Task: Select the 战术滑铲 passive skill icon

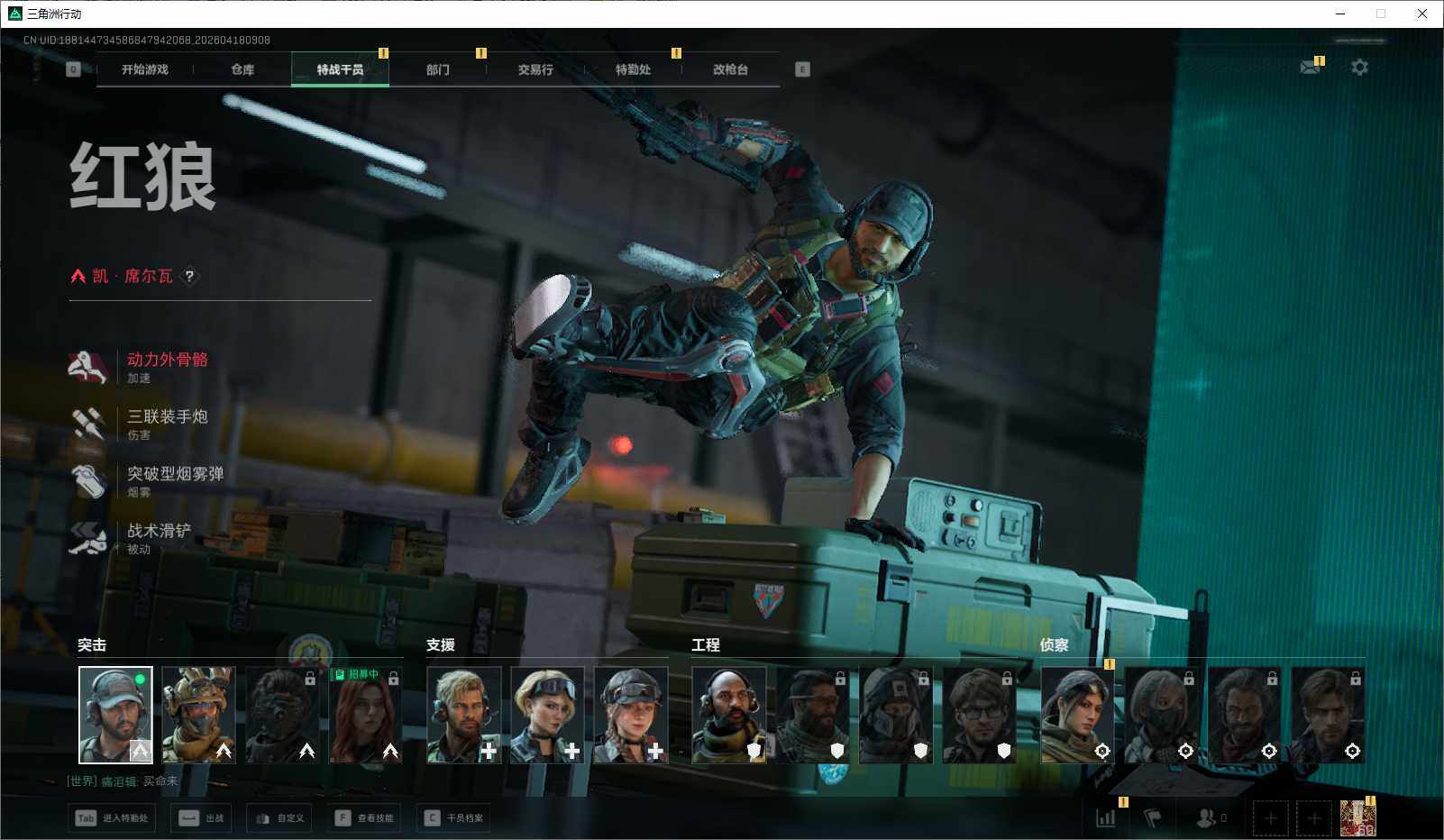Action: coord(87,537)
